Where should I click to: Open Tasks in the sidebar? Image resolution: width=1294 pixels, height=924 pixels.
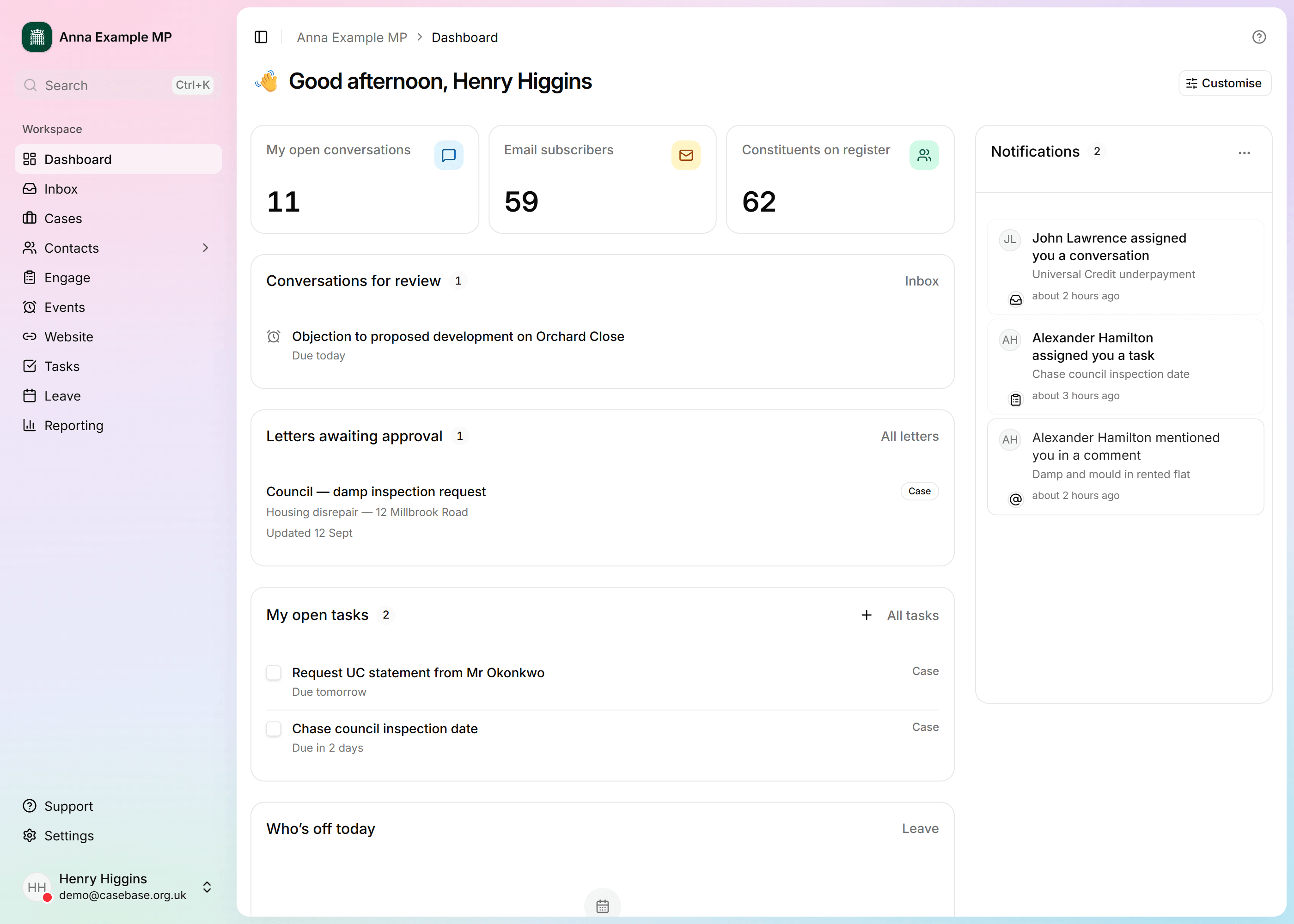pos(118,366)
